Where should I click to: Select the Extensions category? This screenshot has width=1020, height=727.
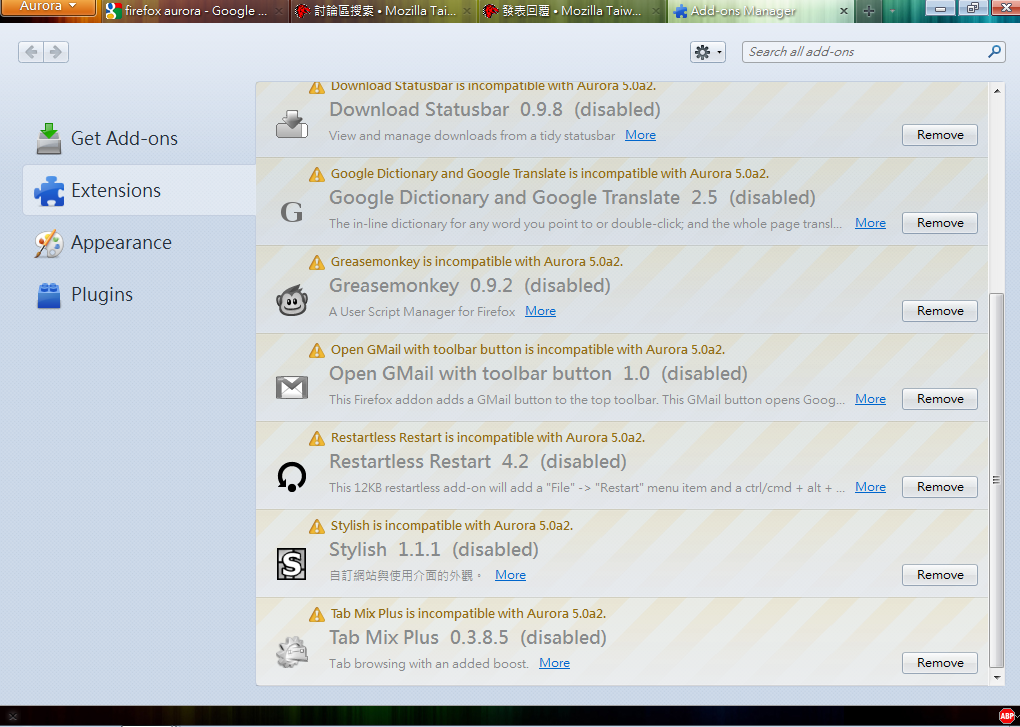139,190
